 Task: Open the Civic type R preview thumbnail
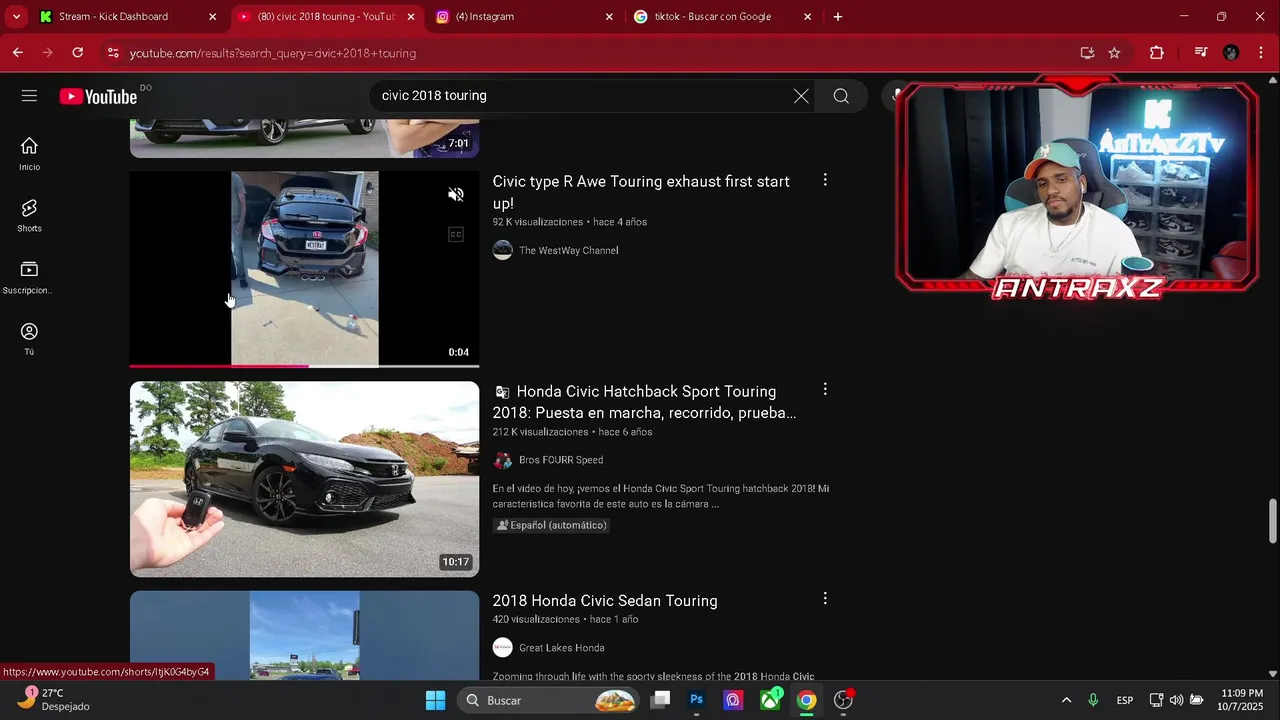304,268
